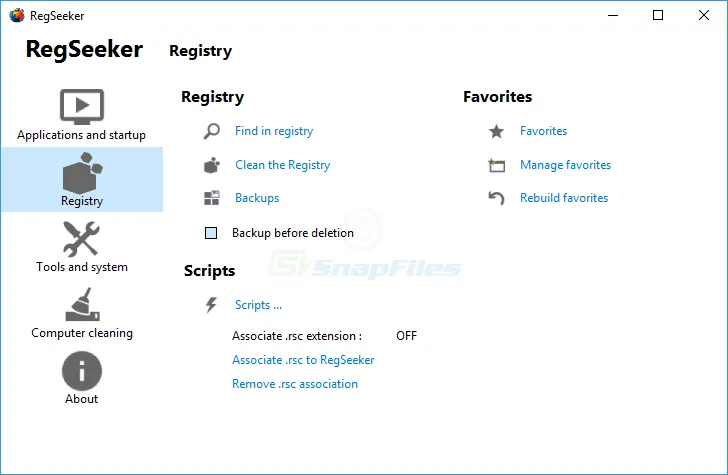Click the Rebuild favorites undo arrow icon

click(x=496, y=198)
